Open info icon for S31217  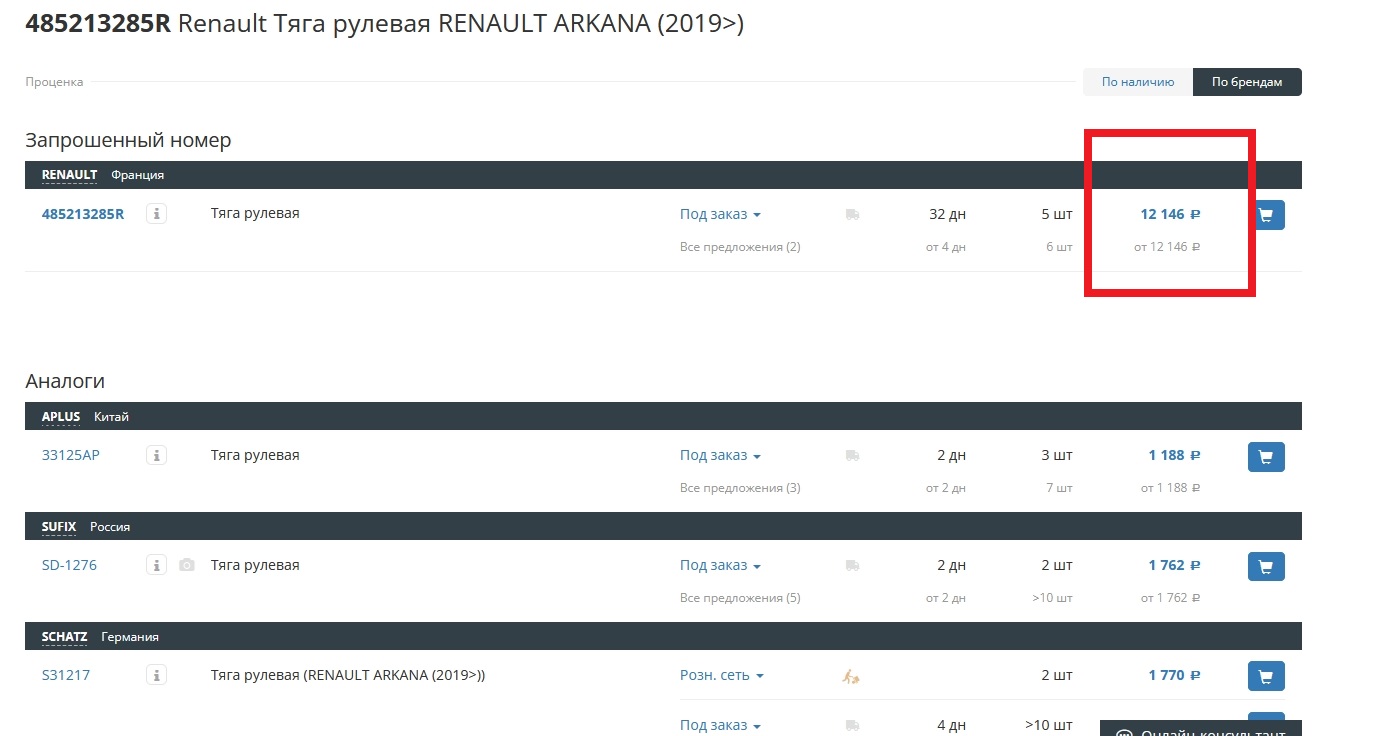[x=156, y=675]
